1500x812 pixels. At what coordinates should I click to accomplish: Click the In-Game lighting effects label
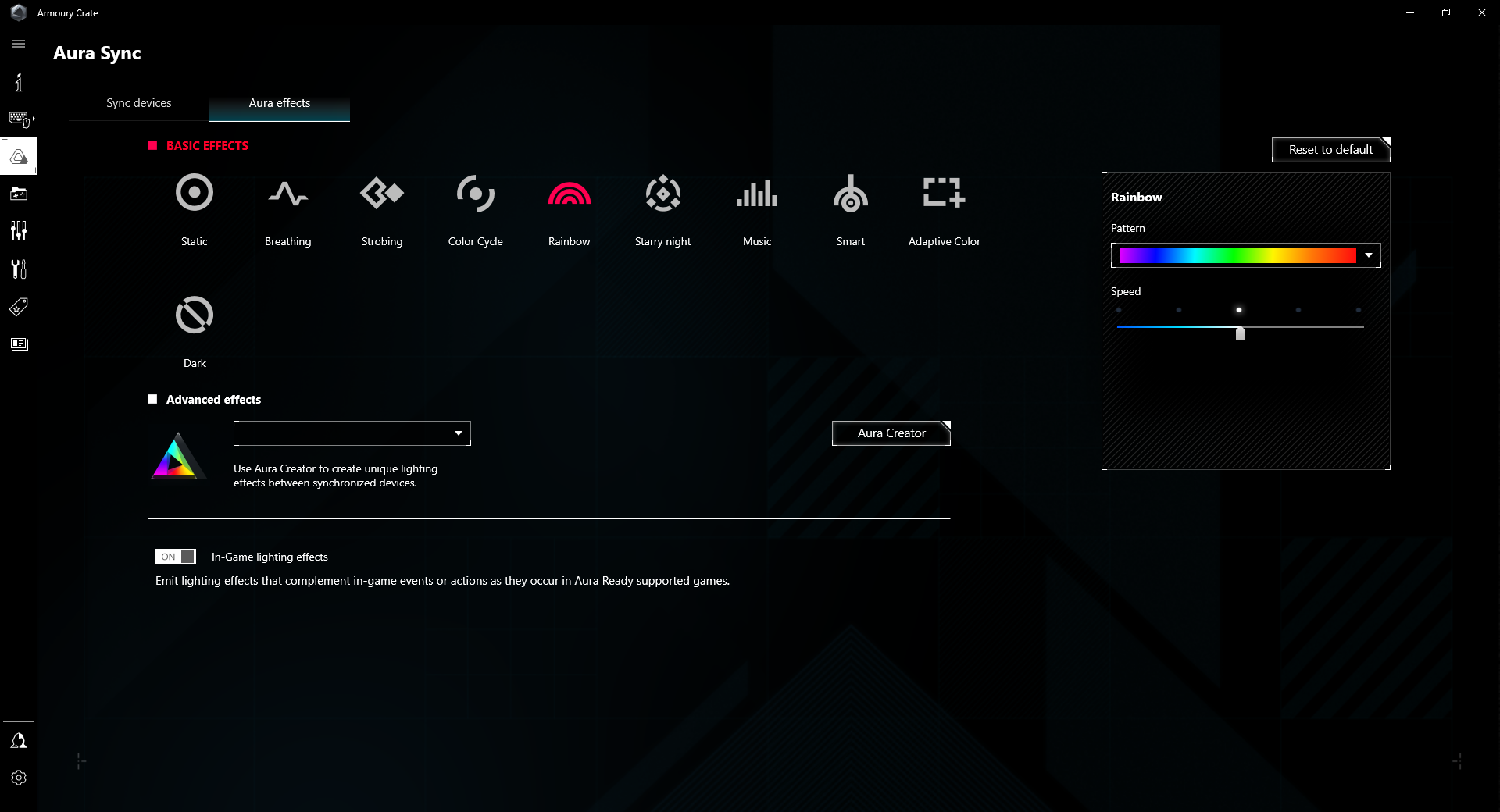270,557
